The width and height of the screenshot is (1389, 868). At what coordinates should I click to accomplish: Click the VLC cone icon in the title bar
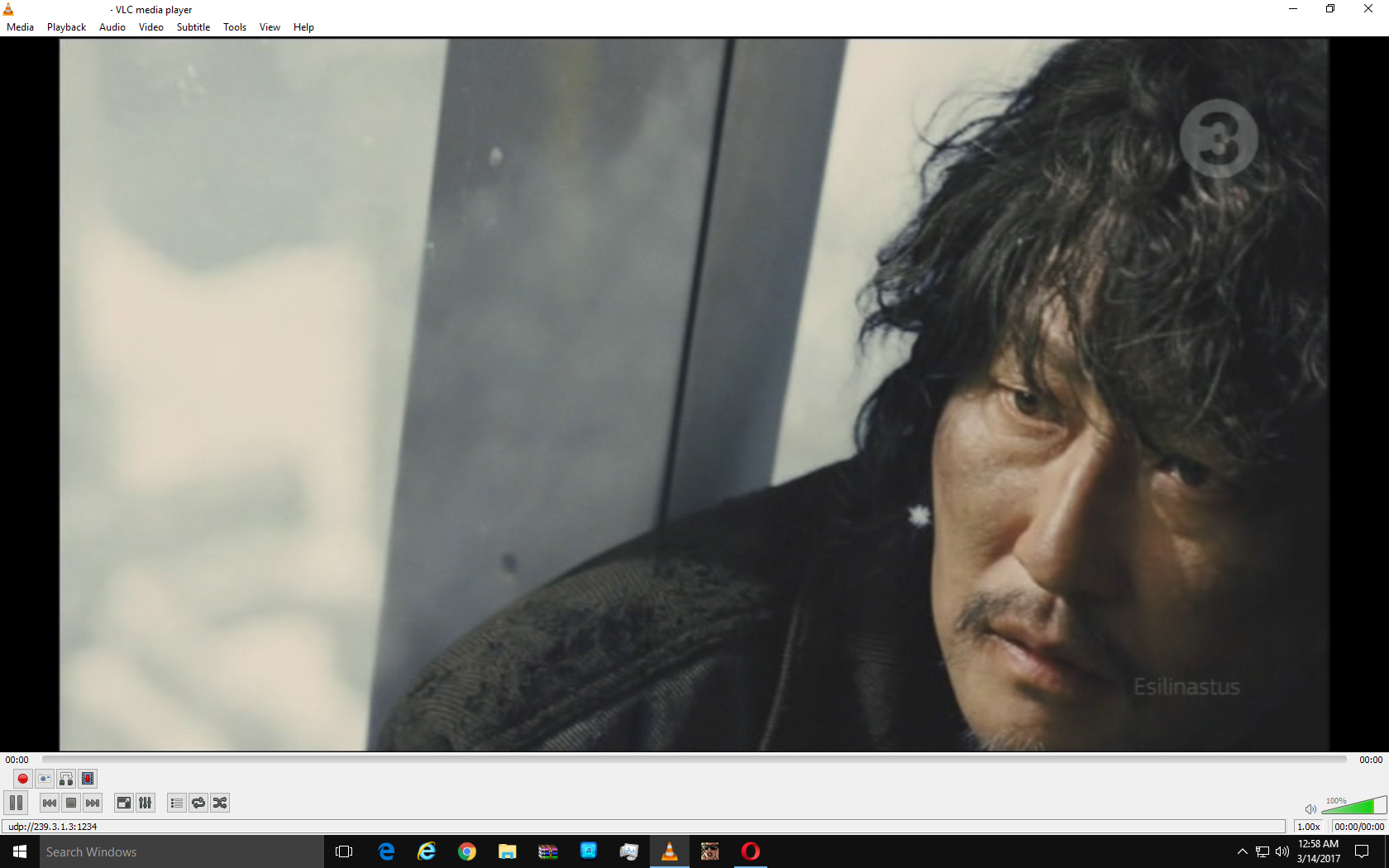(x=8, y=9)
